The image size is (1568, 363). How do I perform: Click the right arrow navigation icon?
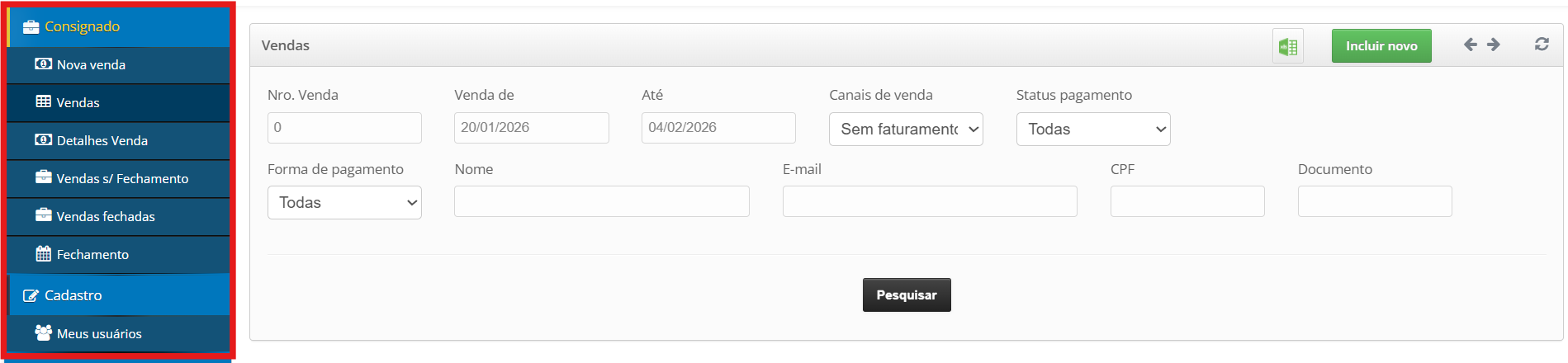(1493, 45)
